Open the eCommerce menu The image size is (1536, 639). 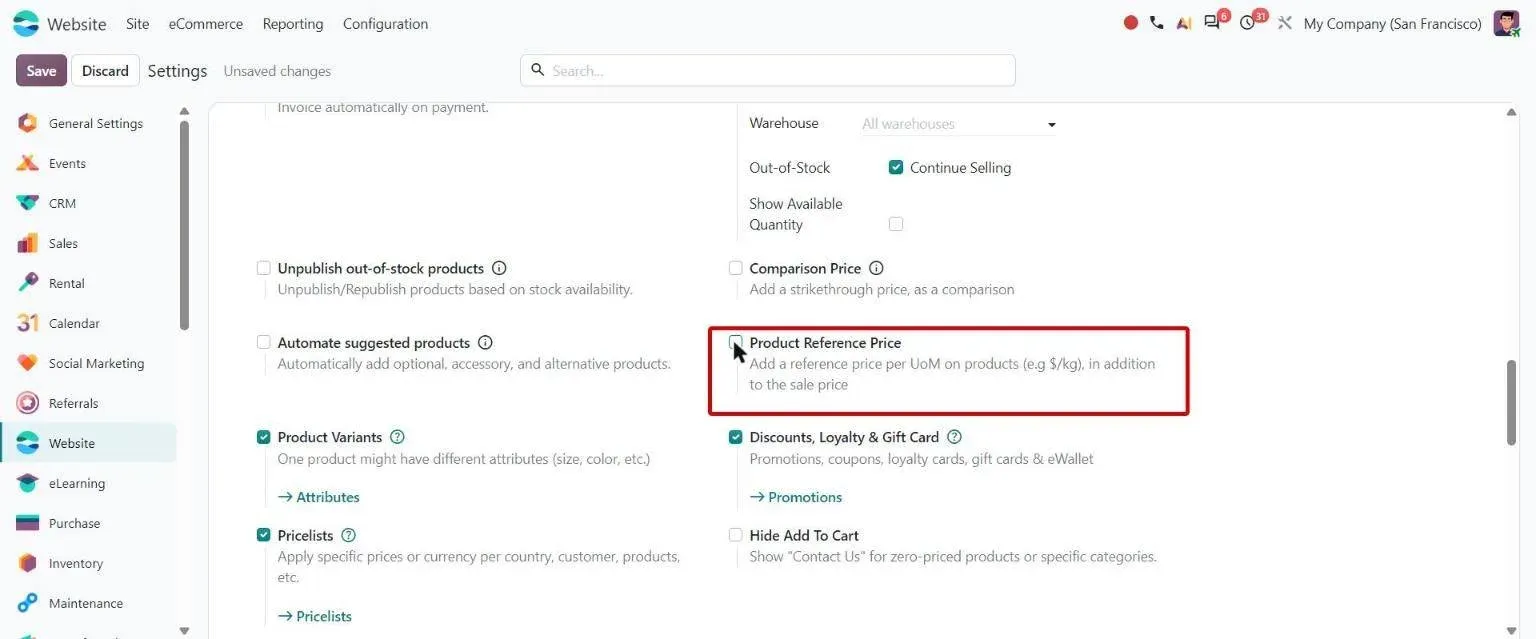tap(206, 23)
